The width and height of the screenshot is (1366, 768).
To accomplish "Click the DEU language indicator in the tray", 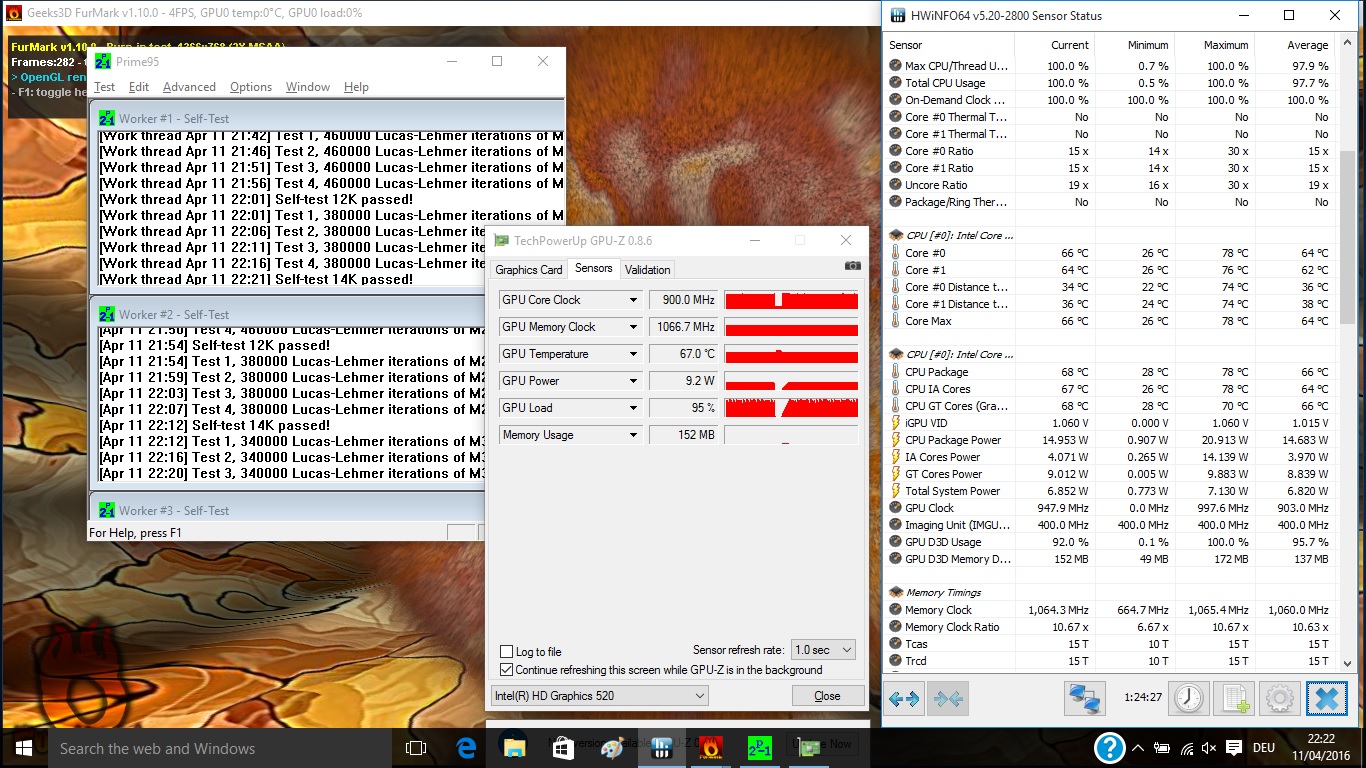I will click(x=1264, y=748).
